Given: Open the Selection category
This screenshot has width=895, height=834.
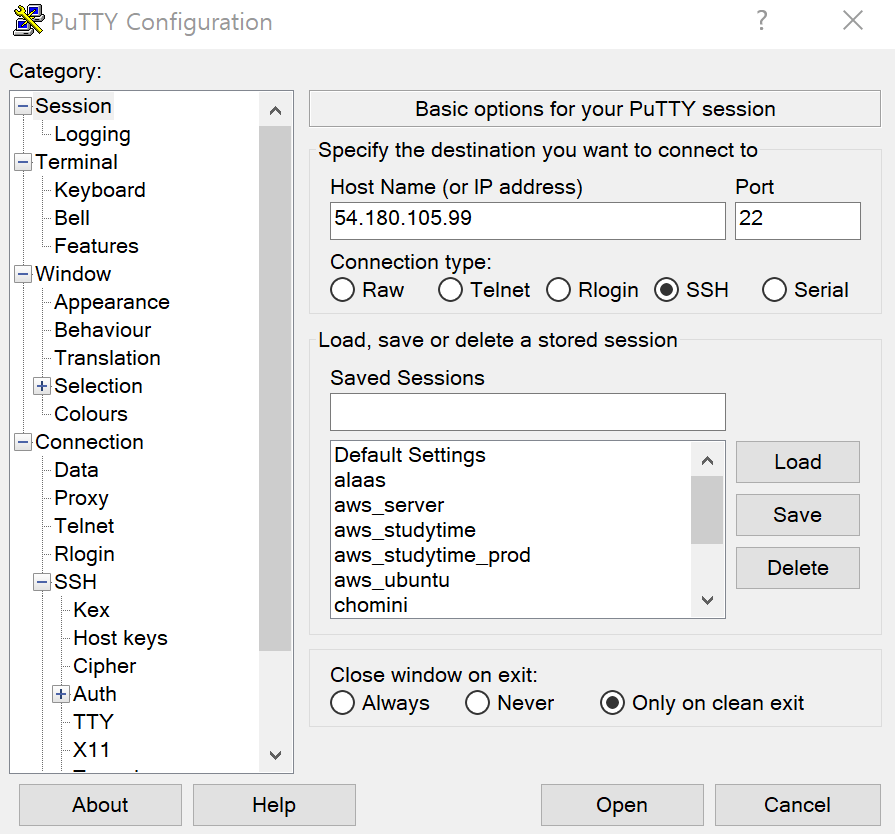Looking at the screenshot, I should (98, 386).
